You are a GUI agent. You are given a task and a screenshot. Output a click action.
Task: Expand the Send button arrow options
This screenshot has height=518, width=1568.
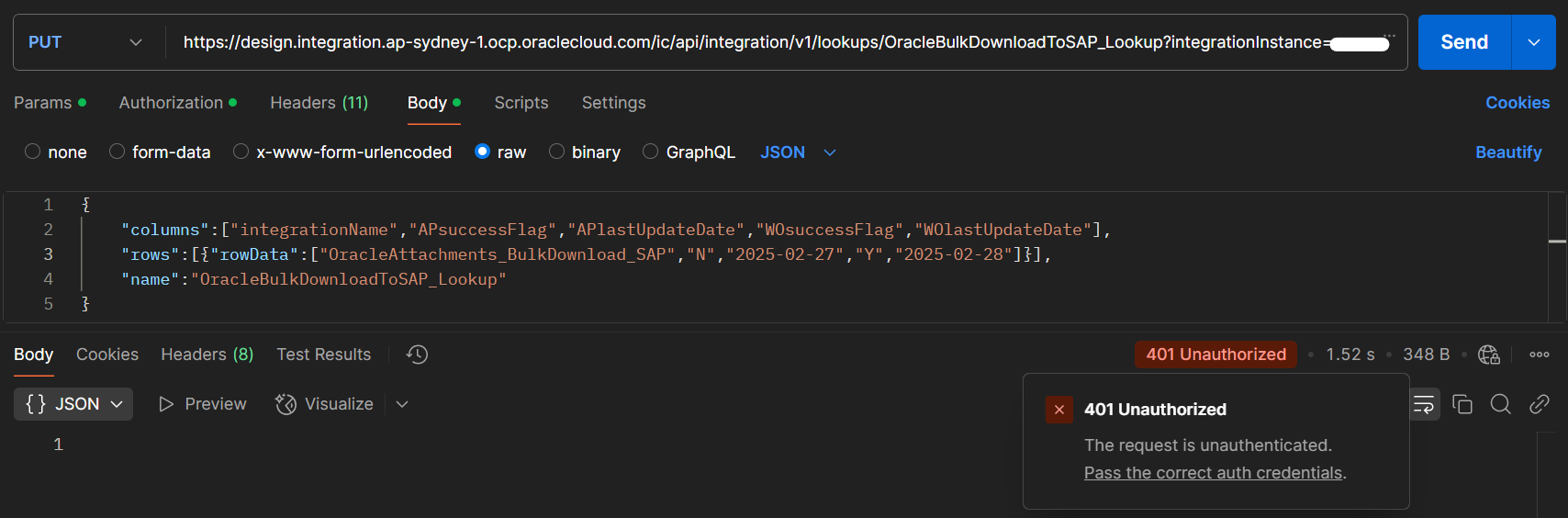[1534, 42]
